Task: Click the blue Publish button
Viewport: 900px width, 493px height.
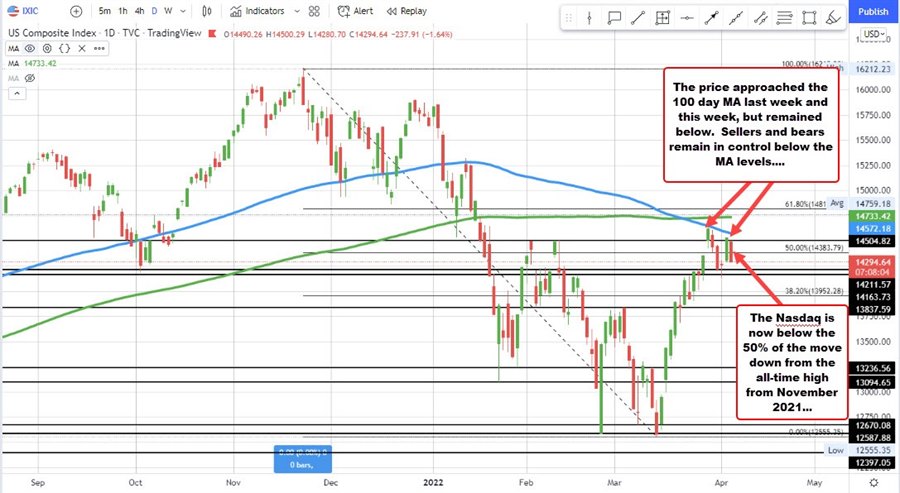Action: point(873,11)
